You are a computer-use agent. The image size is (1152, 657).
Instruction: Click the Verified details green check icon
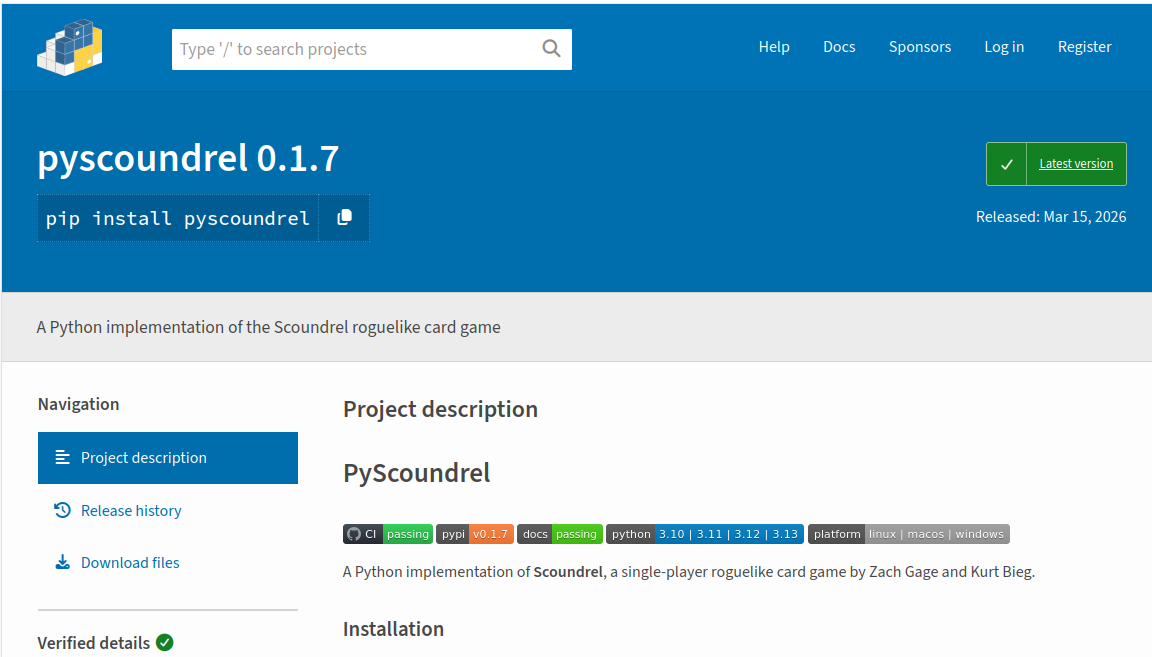pos(165,642)
